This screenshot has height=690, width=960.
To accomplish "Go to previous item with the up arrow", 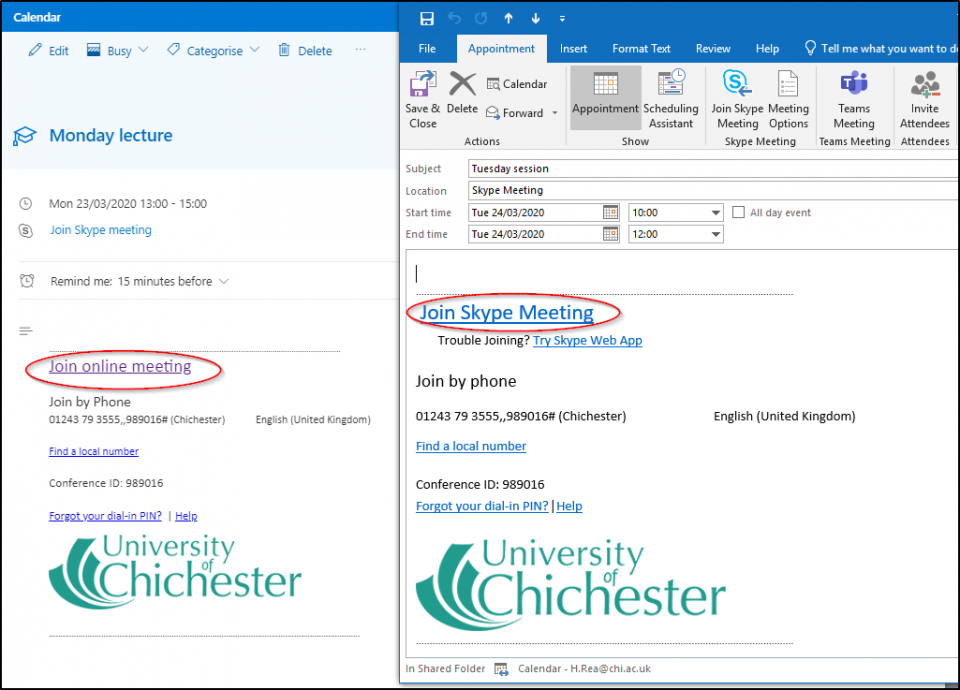I will coord(508,18).
